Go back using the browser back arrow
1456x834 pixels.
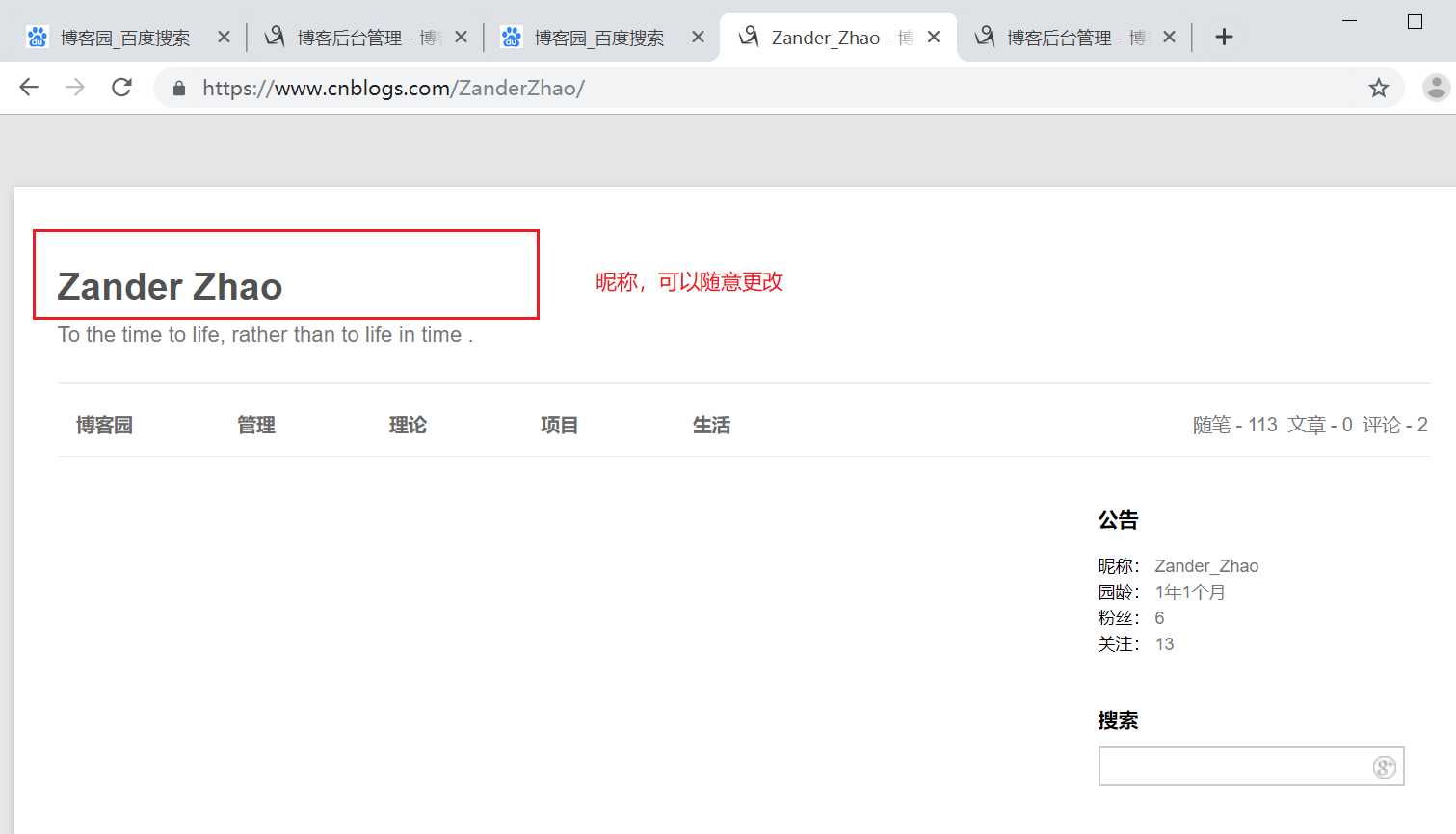(x=29, y=88)
